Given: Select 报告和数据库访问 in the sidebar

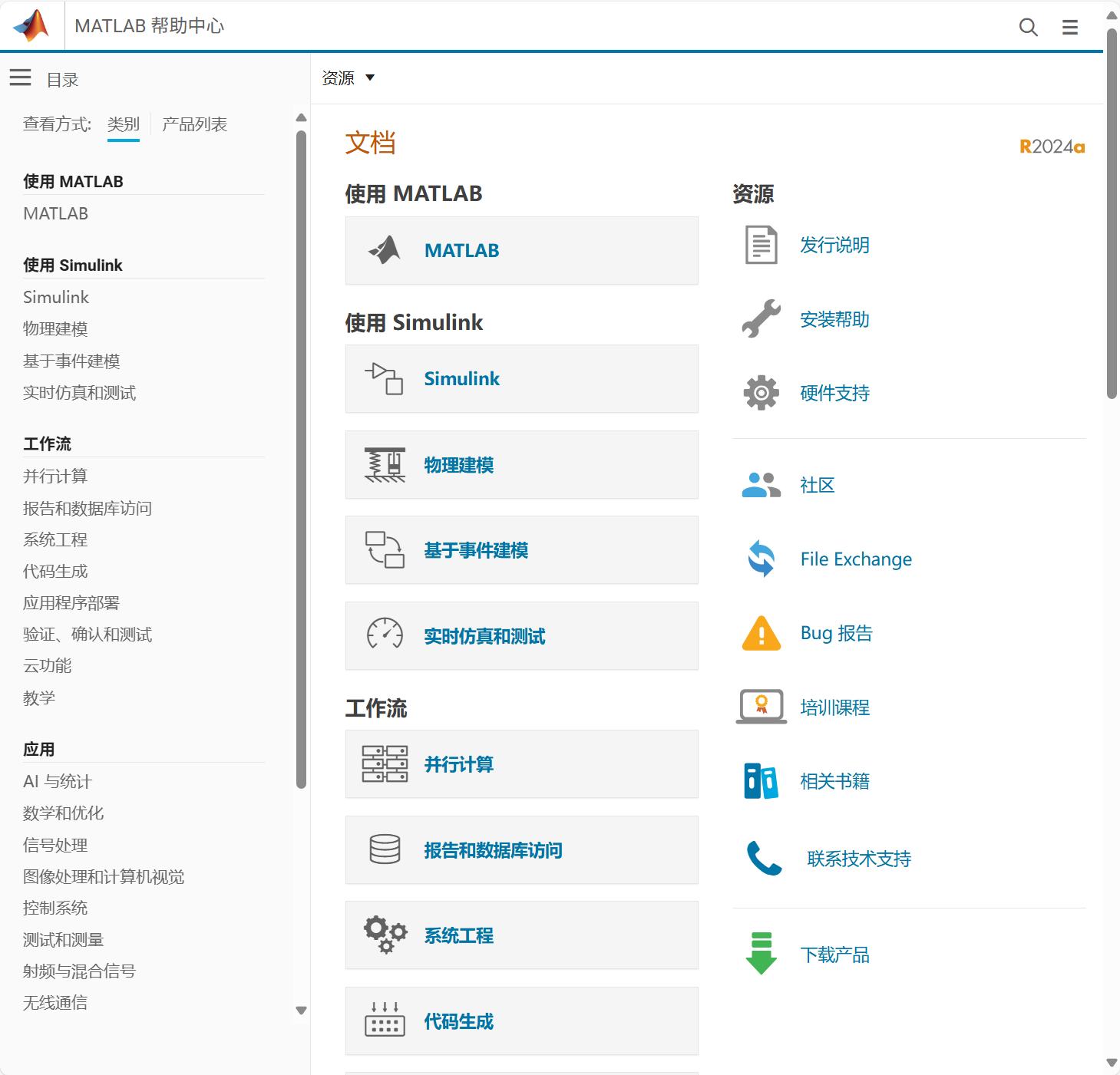Looking at the screenshot, I should 88,508.
